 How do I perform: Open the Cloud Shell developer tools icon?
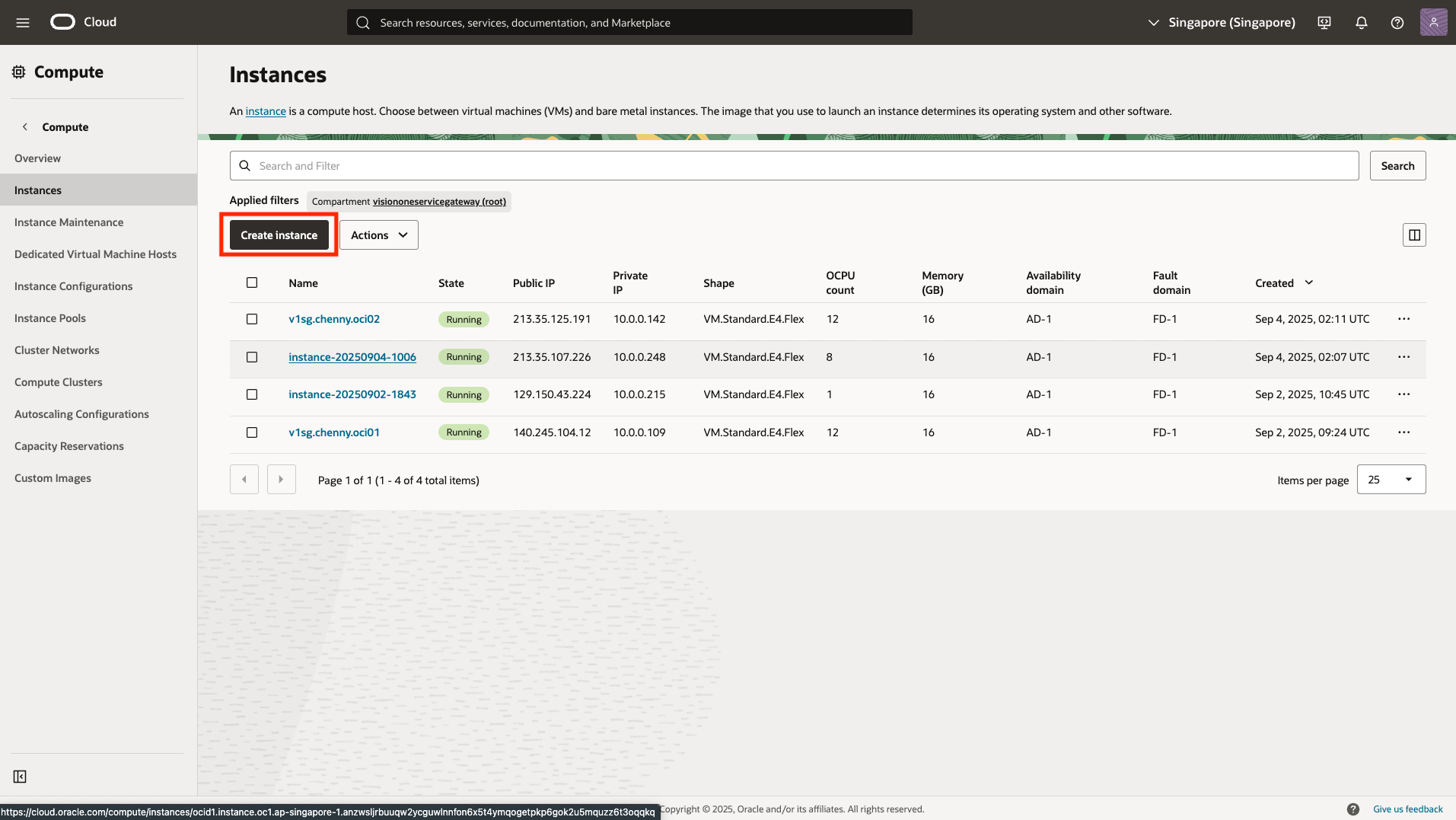(x=1324, y=23)
